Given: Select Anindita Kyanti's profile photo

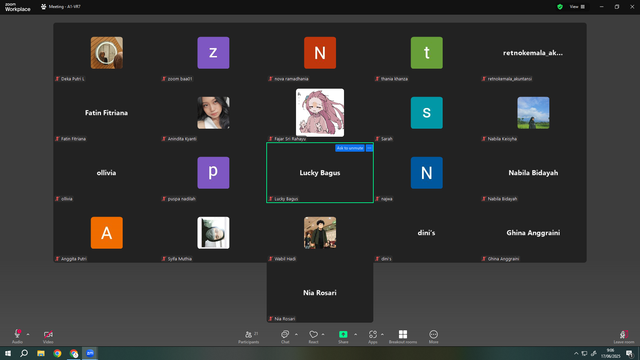Looking at the screenshot, I should point(213,113).
